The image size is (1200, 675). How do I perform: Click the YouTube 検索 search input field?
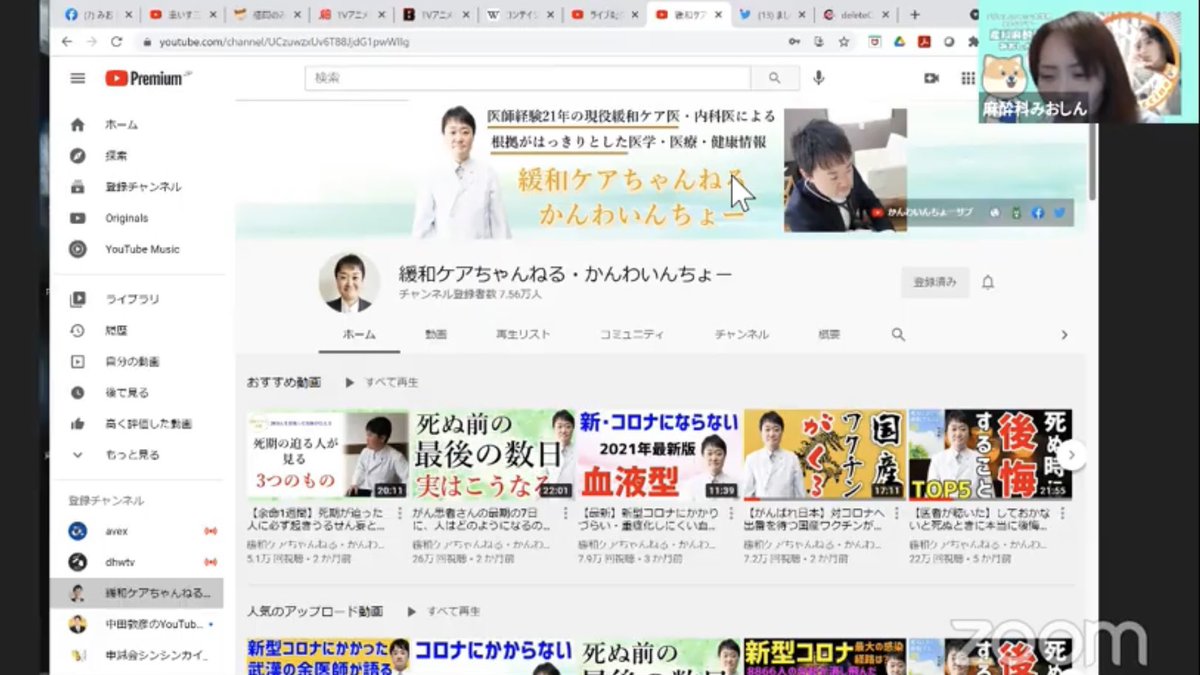[528, 78]
